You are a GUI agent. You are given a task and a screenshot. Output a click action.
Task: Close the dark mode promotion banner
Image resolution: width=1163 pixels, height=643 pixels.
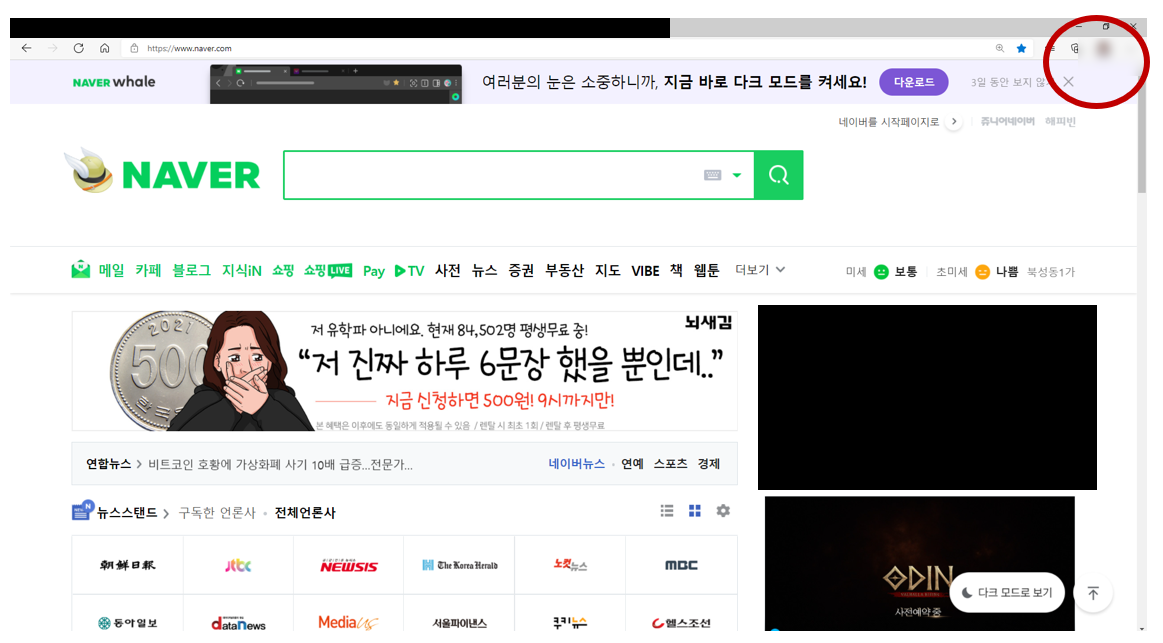coord(1068,82)
